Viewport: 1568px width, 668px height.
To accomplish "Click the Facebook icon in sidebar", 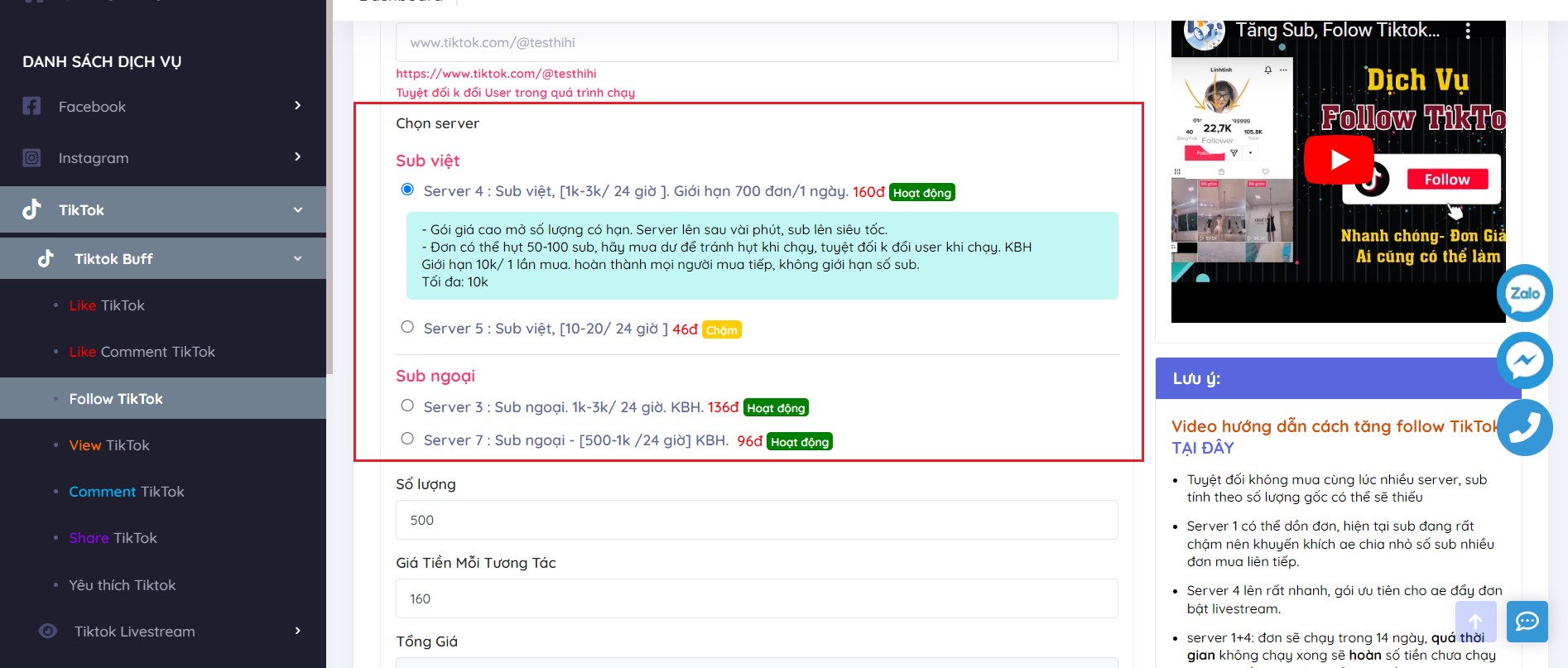I will pos(31,106).
